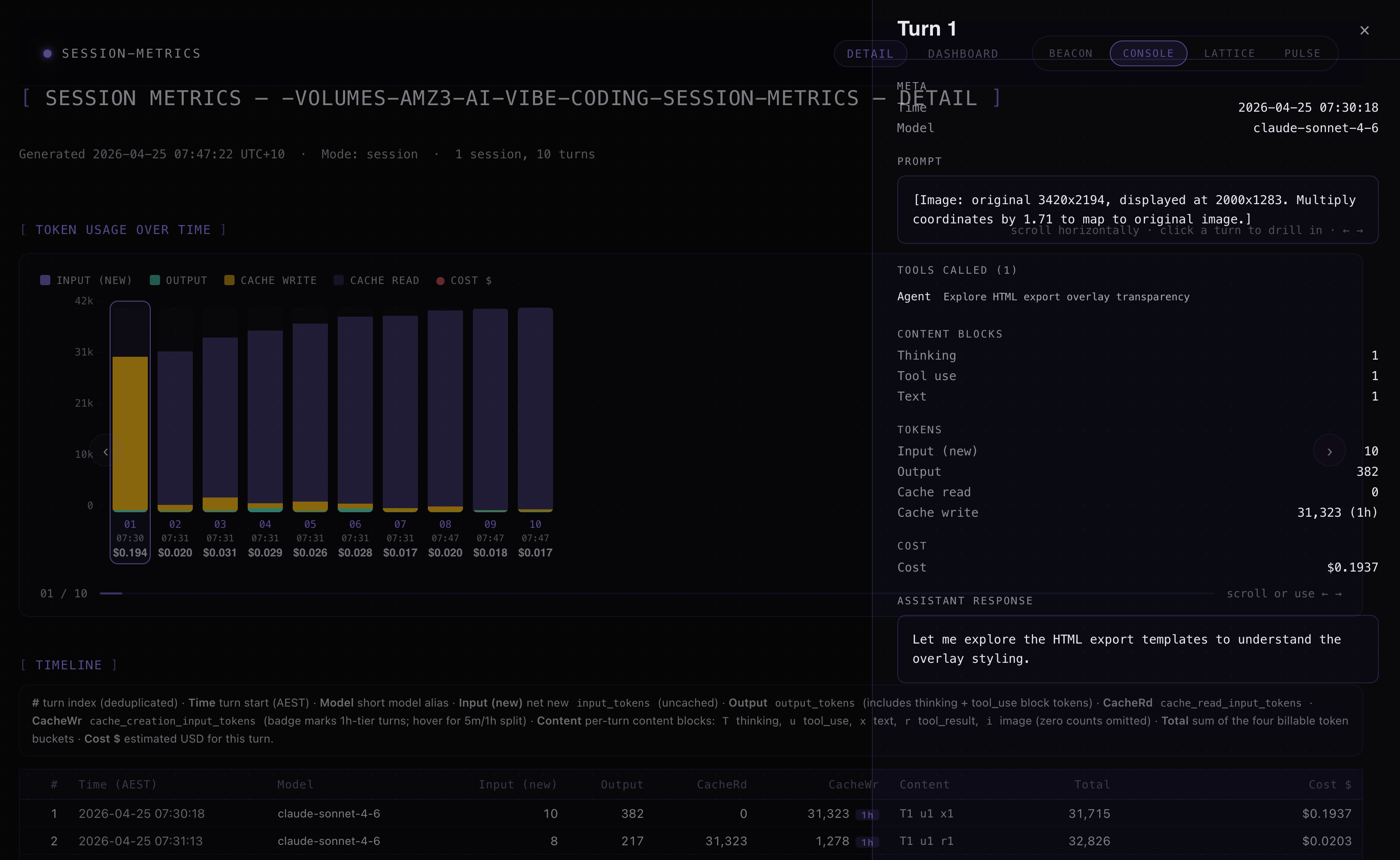The image size is (1400, 860).
Task: Click the purple dot beside SESSION-METRICS
Action: [x=48, y=54]
